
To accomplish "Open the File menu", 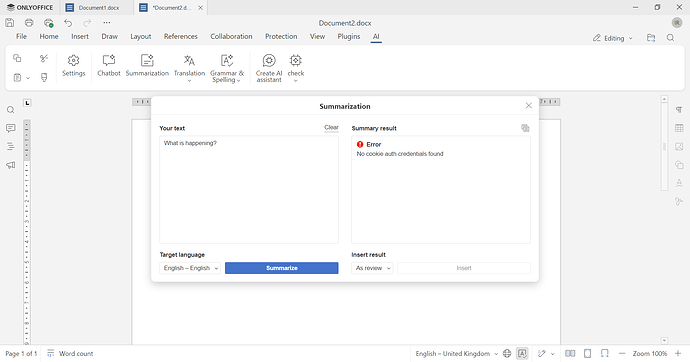I will coord(21,37).
